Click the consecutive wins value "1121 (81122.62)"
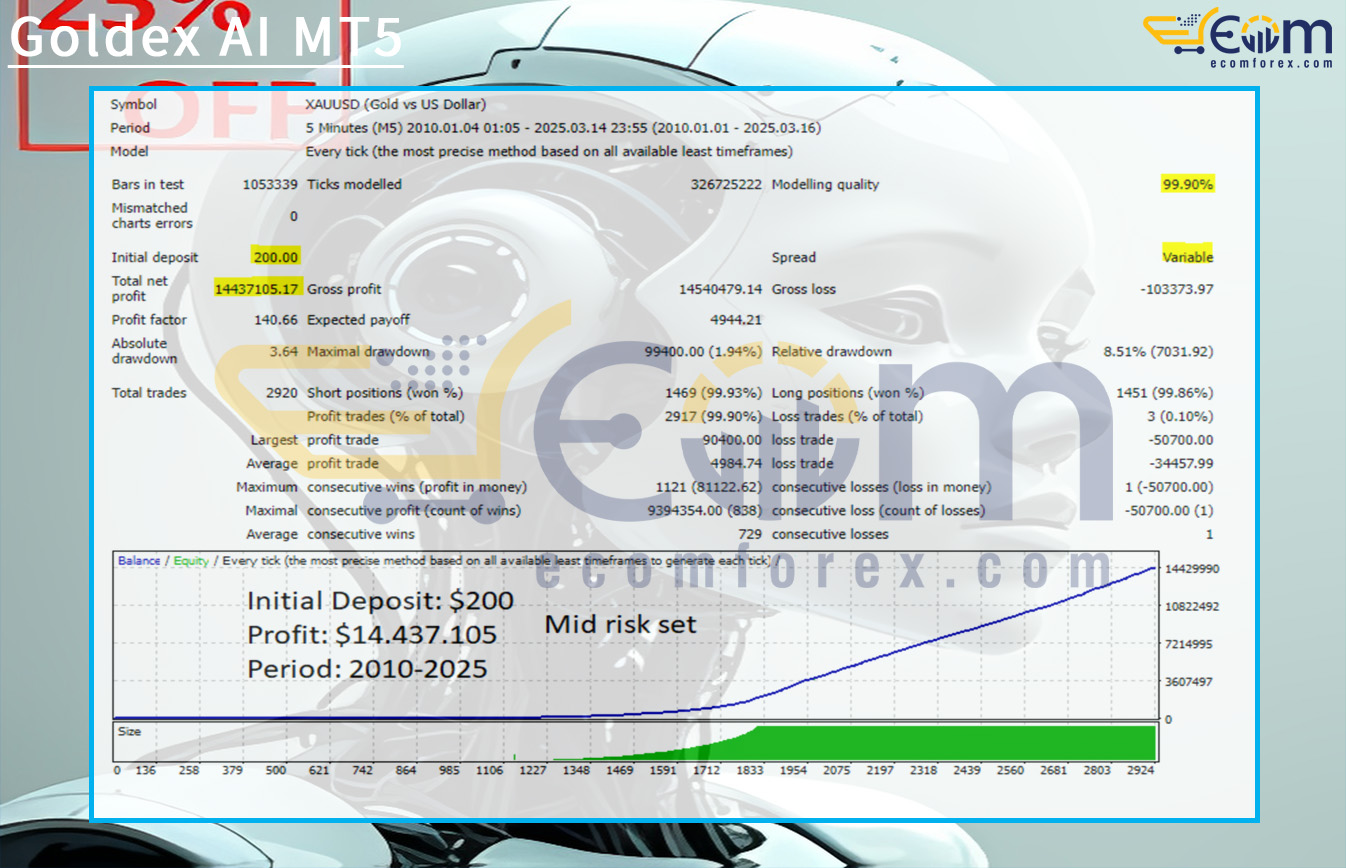The width and height of the screenshot is (1346, 868). pos(707,487)
